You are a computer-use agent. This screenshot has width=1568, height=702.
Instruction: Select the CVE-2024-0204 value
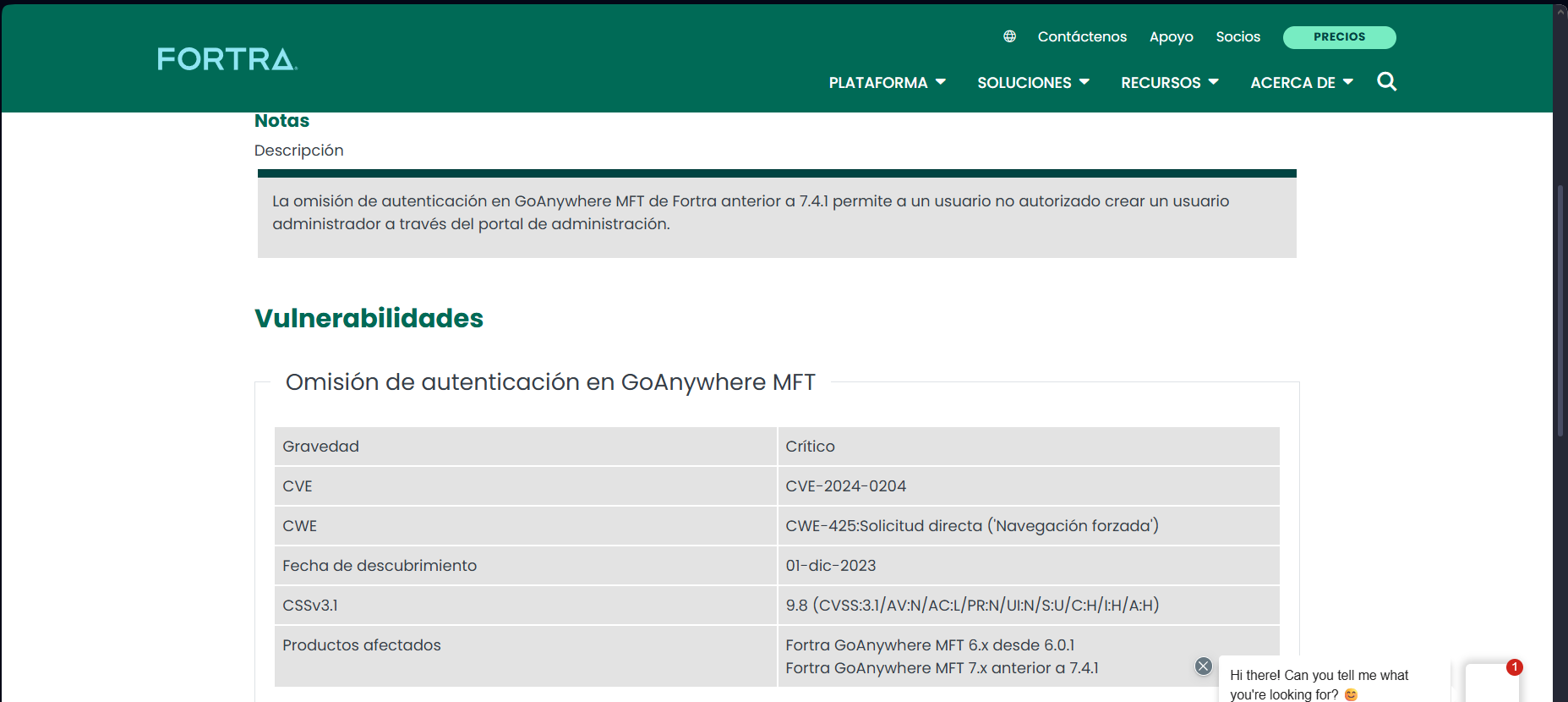(x=845, y=486)
